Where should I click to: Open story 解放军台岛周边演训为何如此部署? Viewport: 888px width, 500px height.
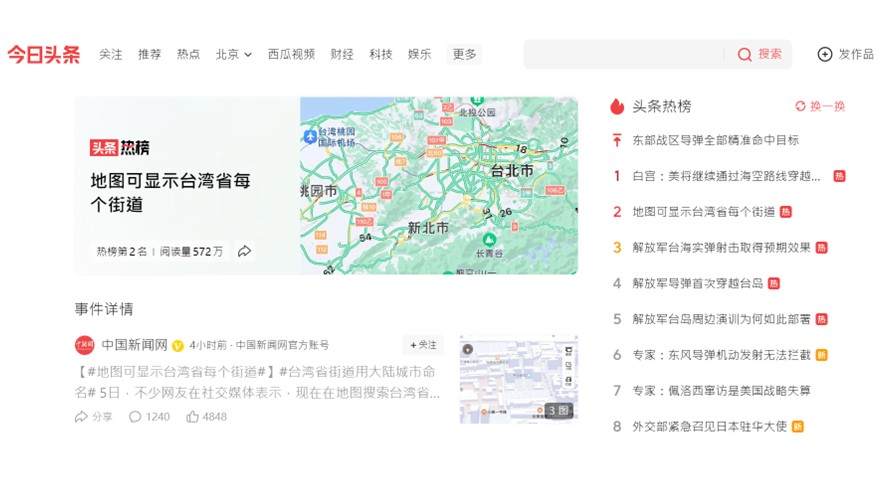(722, 319)
